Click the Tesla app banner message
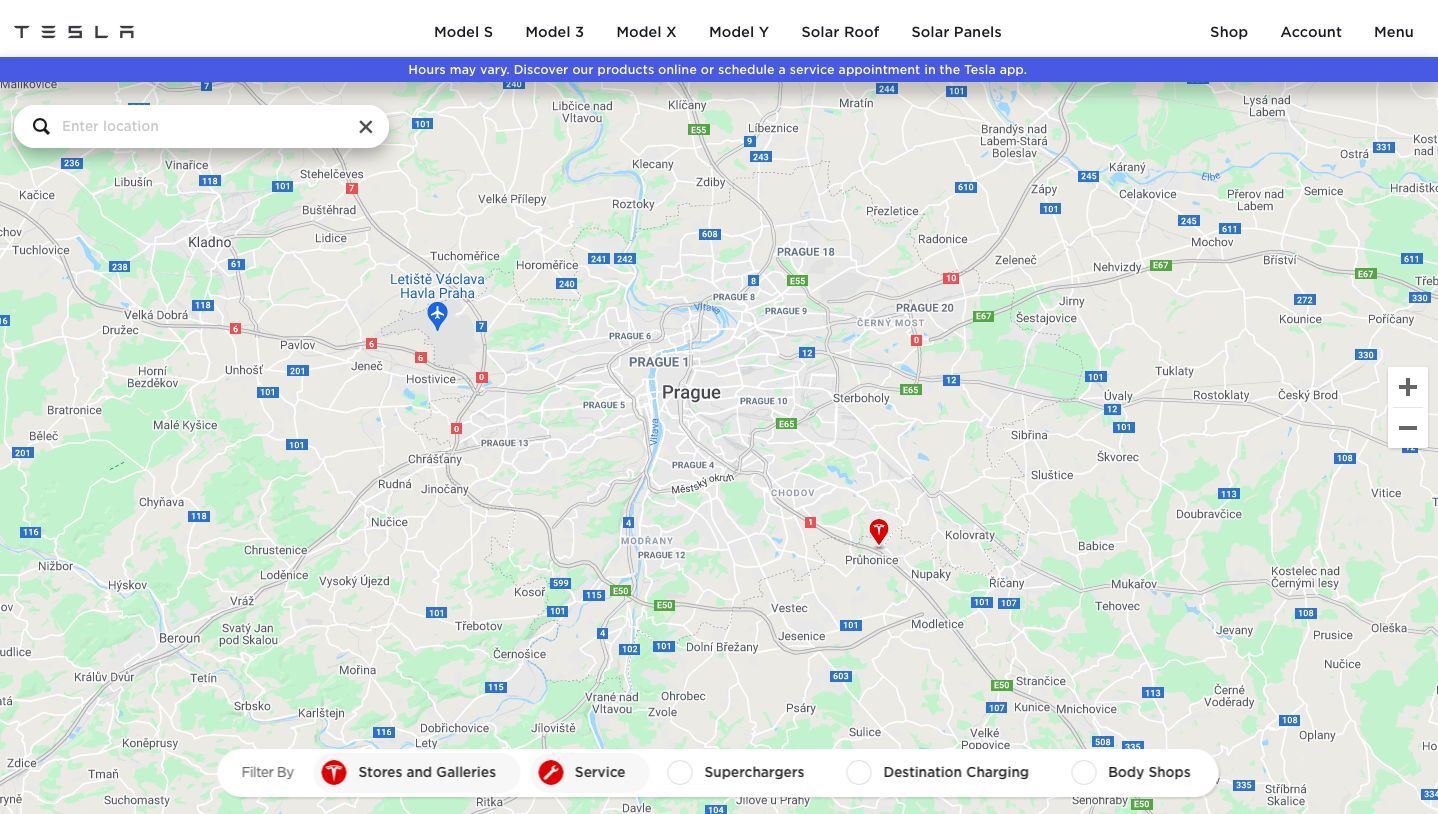This screenshot has height=814, width=1438. 717,69
